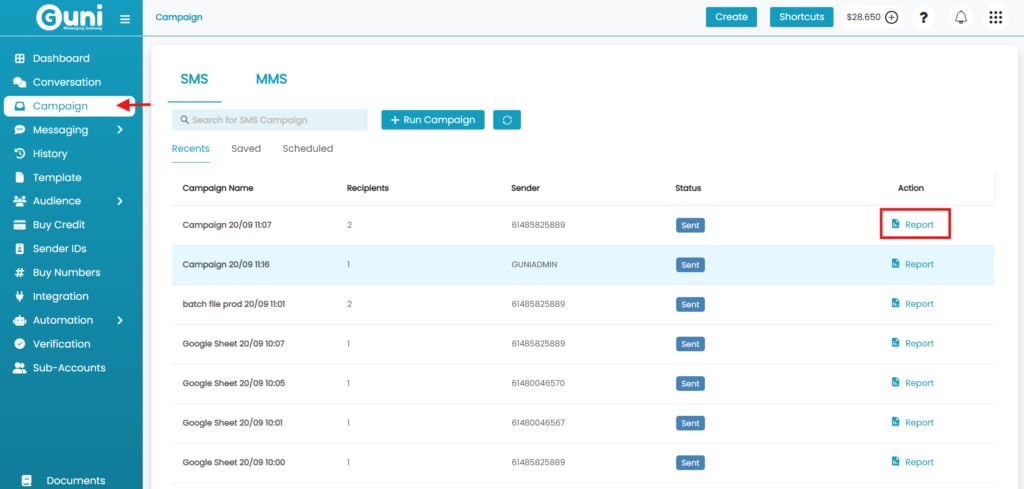Open Dashboard from the sidebar

tap(60, 58)
